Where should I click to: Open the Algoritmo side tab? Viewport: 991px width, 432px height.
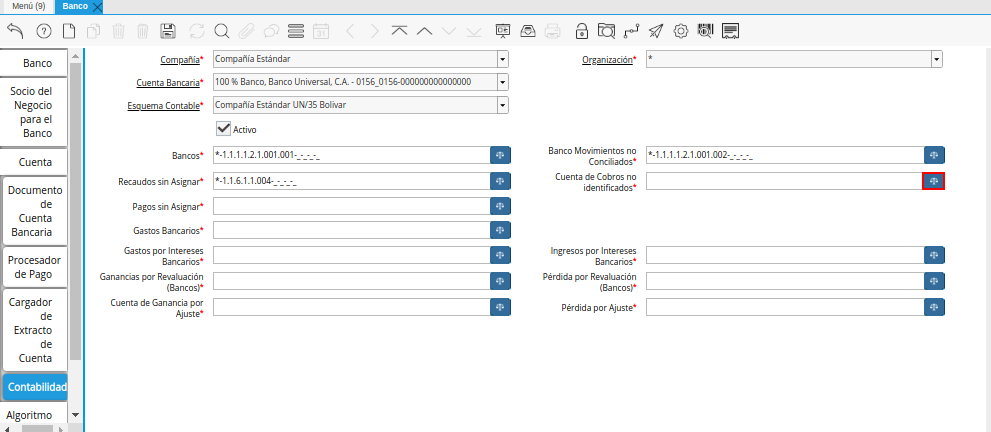point(35,415)
